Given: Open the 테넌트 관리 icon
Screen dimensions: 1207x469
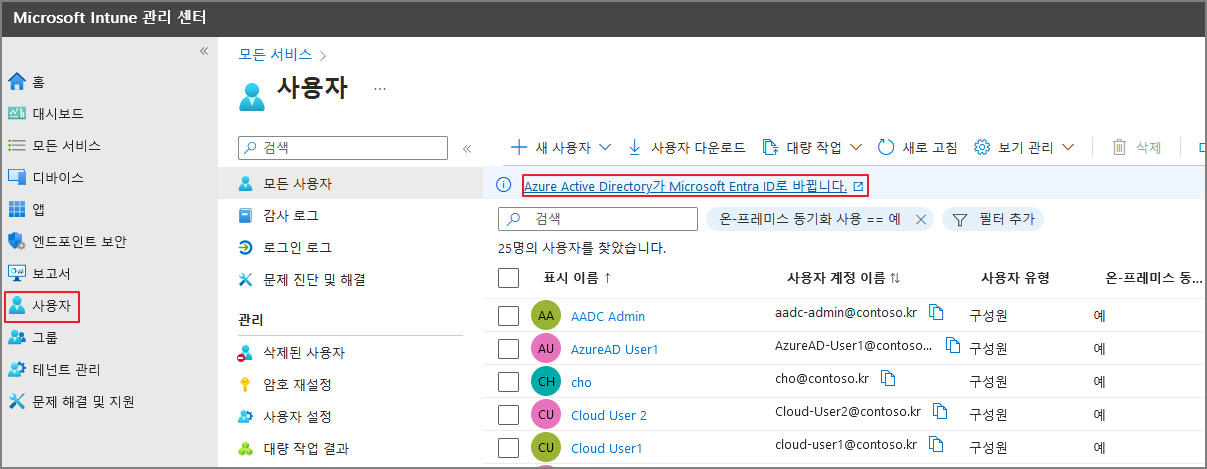Looking at the screenshot, I should 16,369.
